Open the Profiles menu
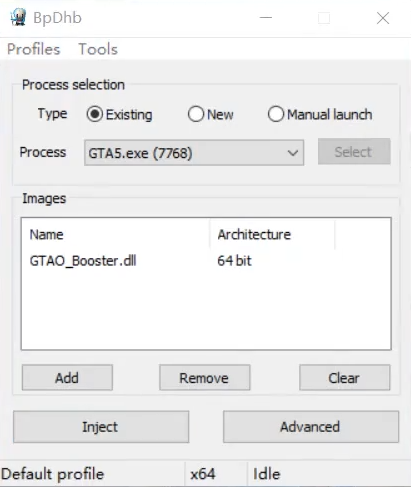Screen dimensions: 411x487 pyautogui.click(x=34, y=49)
